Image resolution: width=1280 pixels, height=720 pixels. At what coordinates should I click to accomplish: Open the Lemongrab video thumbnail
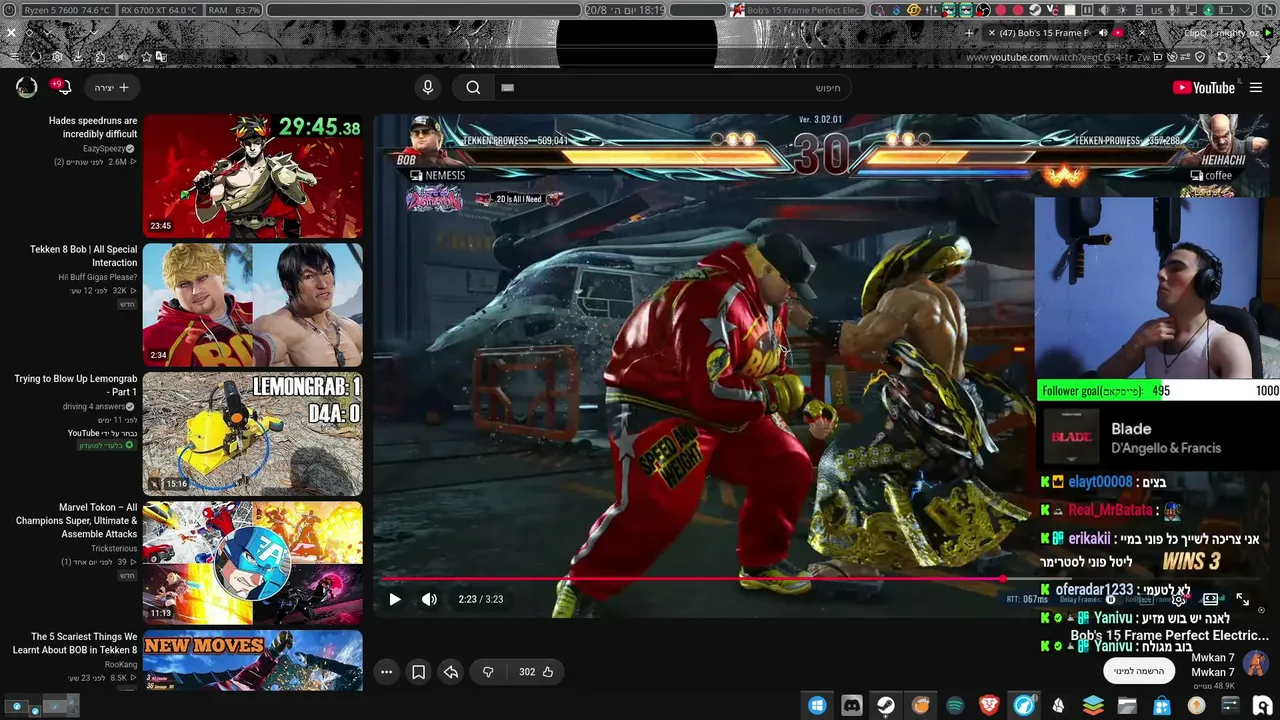[x=253, y=434]
